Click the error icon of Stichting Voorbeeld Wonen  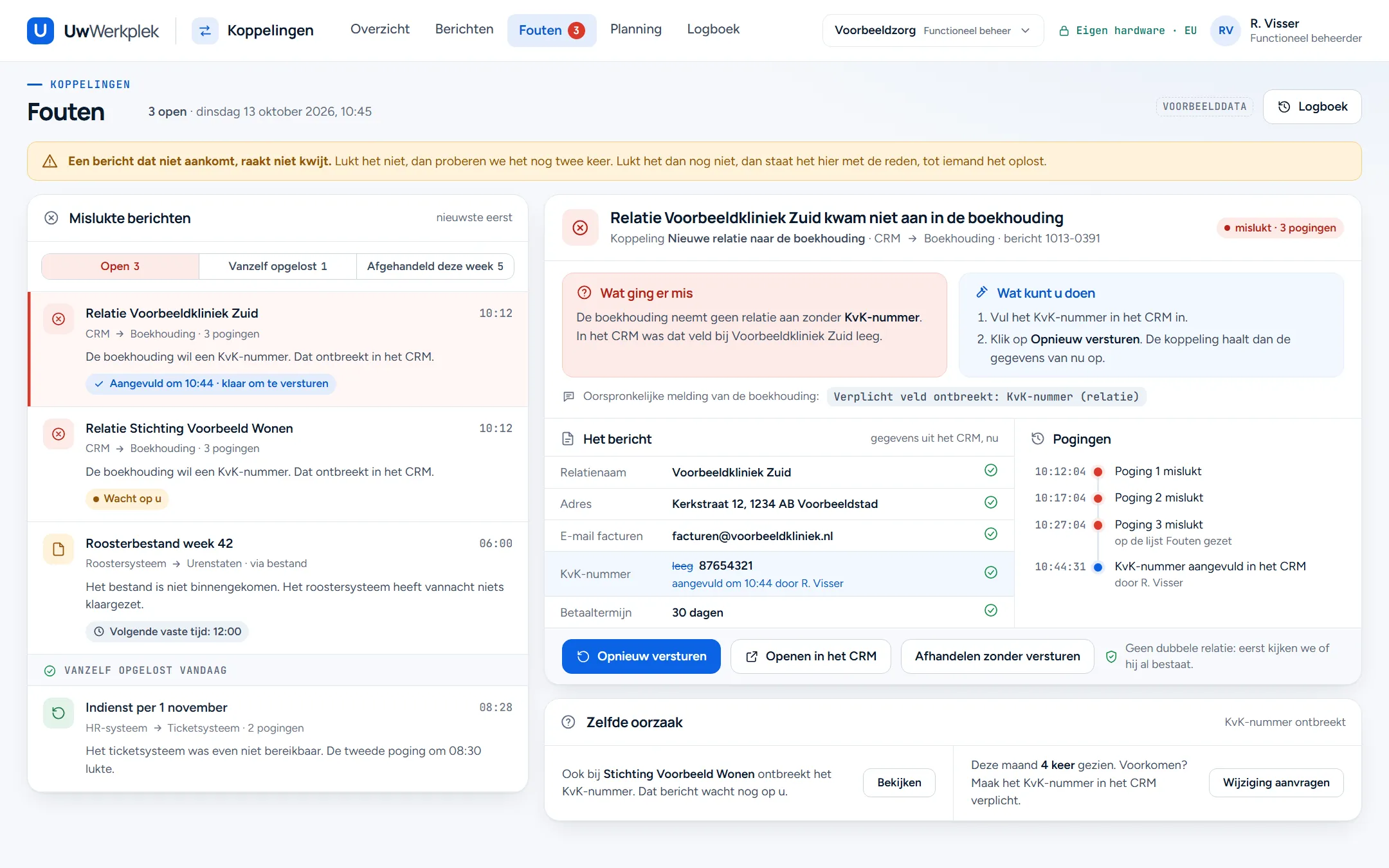point(59,434)
